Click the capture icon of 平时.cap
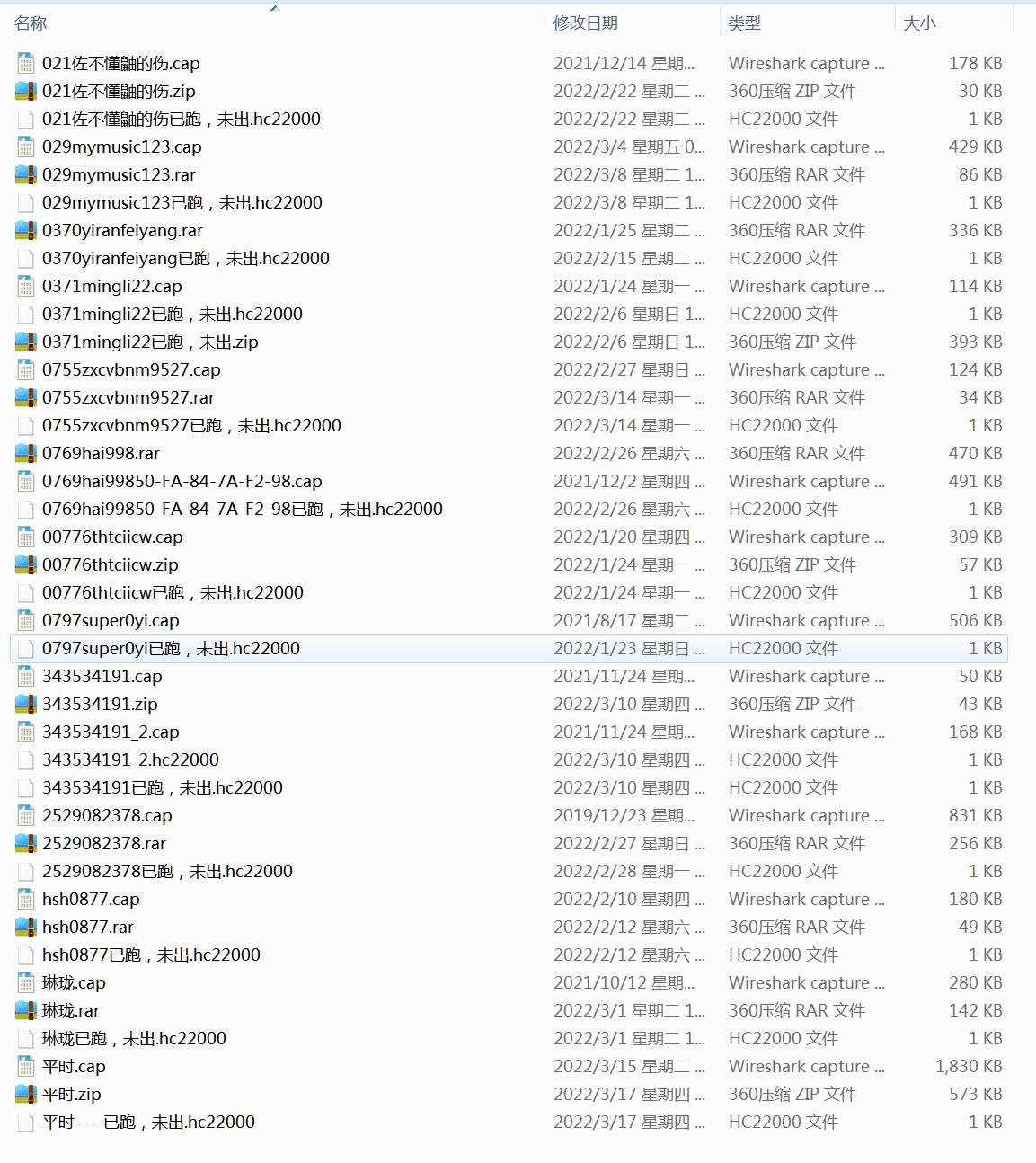Viewport: 1036px width, 1163px height. pos(26,1066)
